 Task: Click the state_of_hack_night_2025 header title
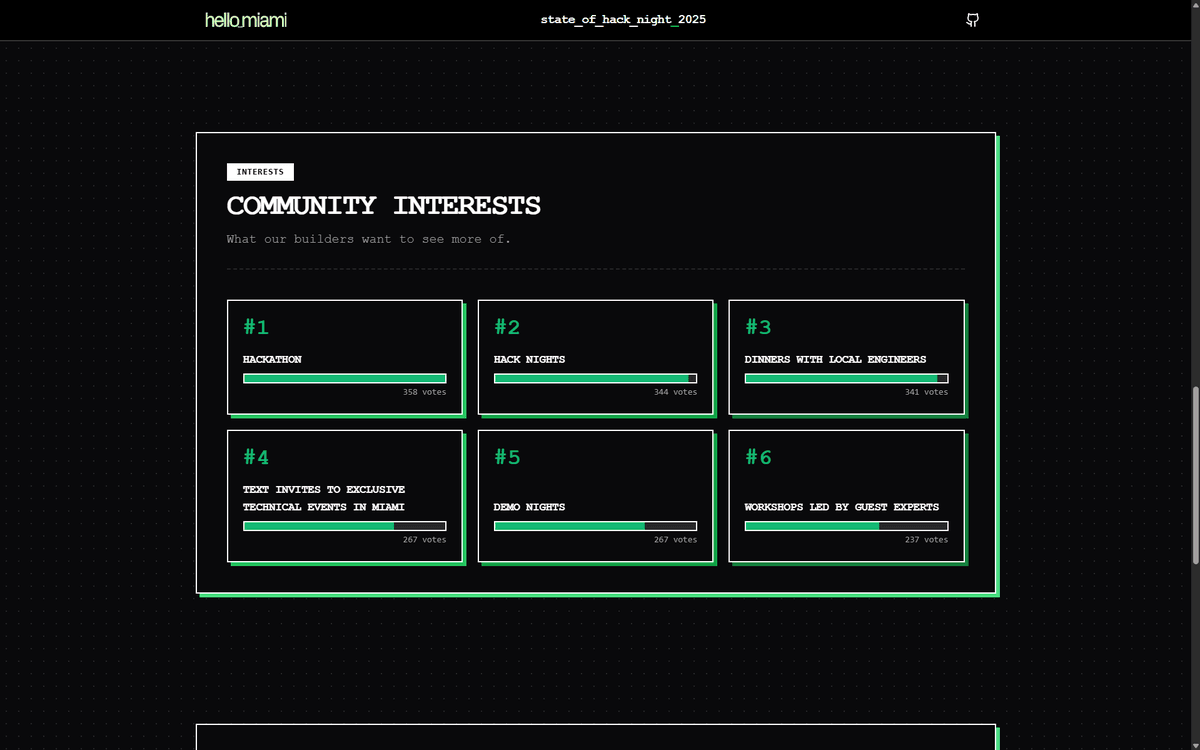(623, 20)
